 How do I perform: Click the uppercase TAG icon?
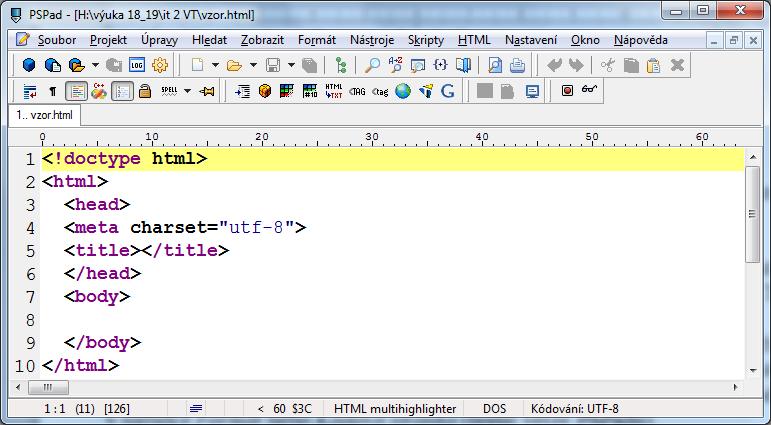pos(357,91)
